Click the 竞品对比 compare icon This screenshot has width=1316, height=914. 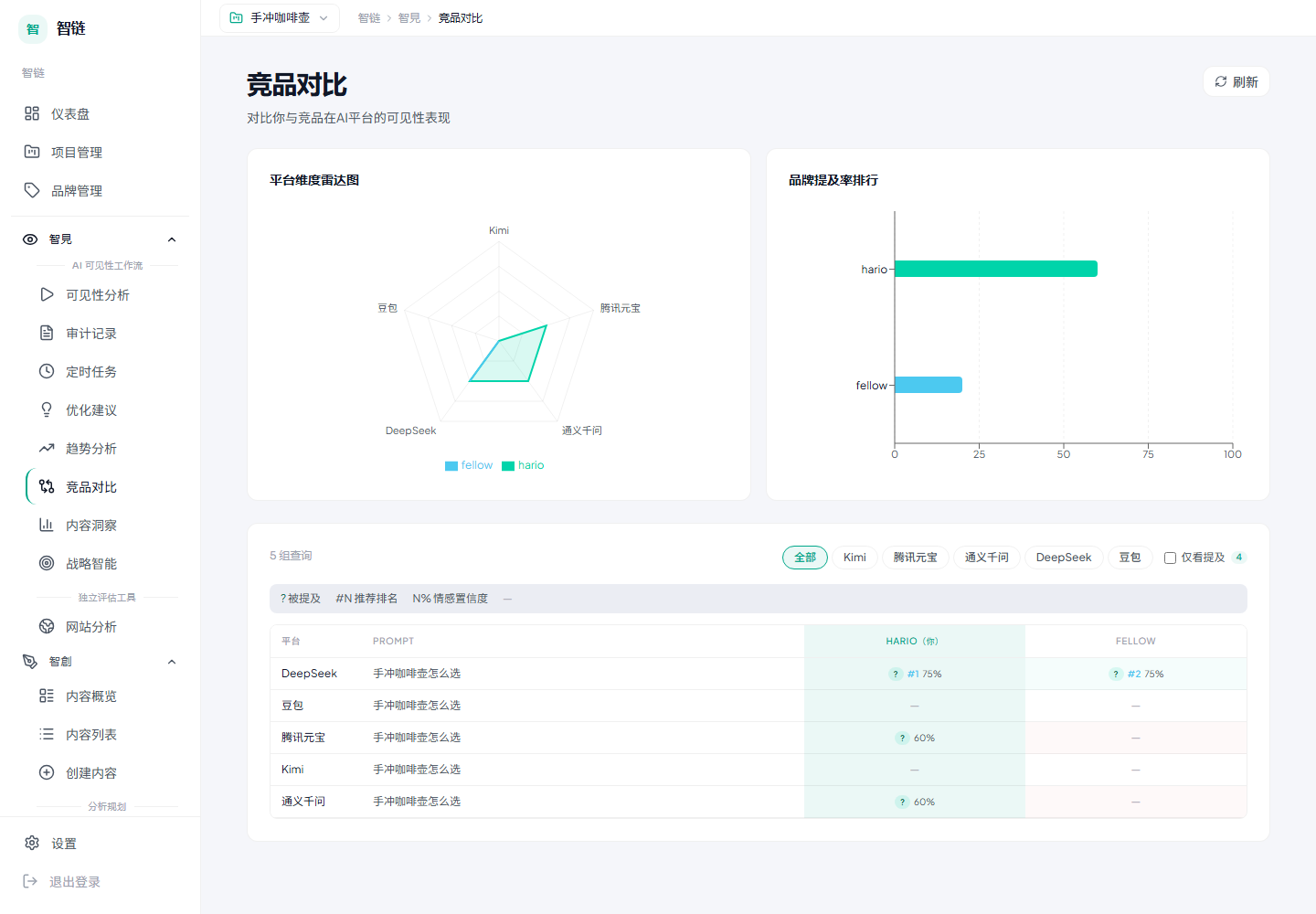[x=47, y=486]
